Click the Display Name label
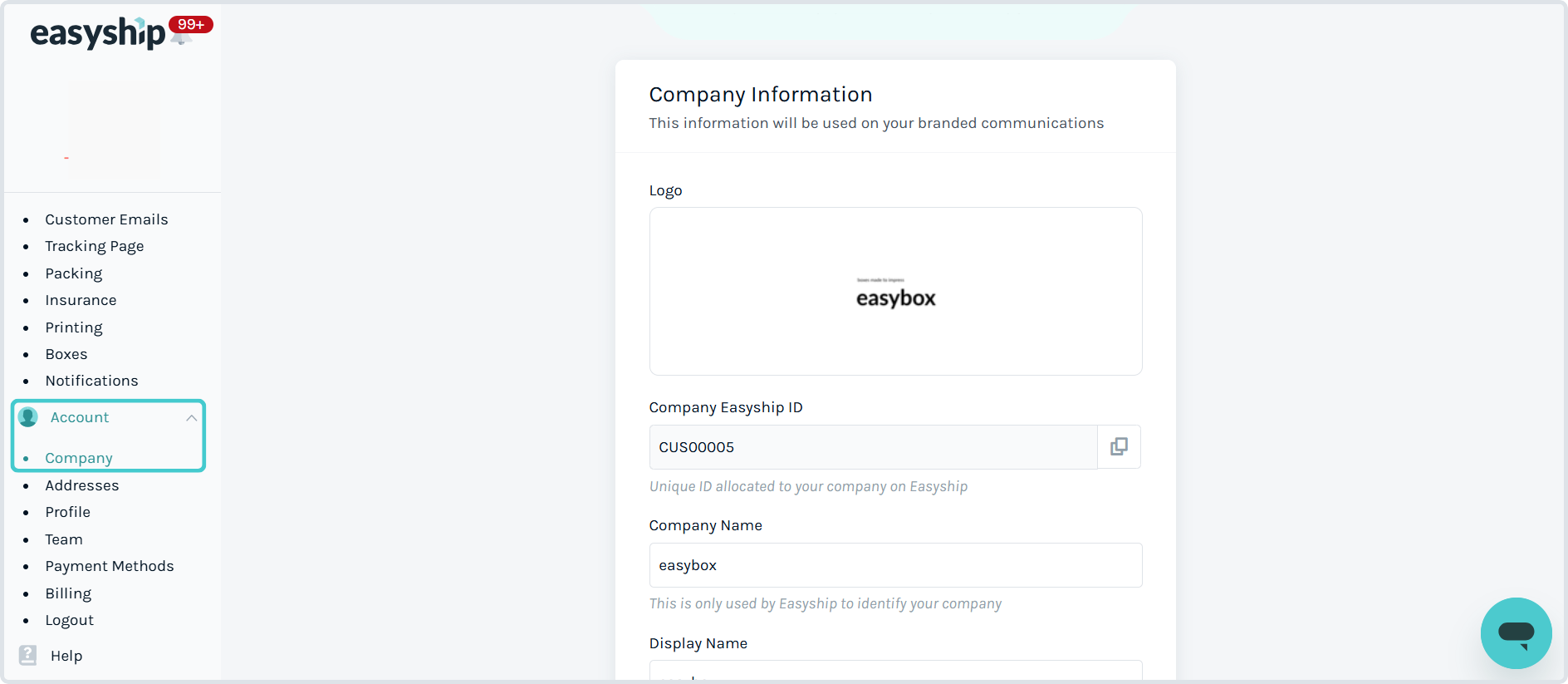Image resolution: width=1568 pixels, height=684 pixels. click(698, 643)
